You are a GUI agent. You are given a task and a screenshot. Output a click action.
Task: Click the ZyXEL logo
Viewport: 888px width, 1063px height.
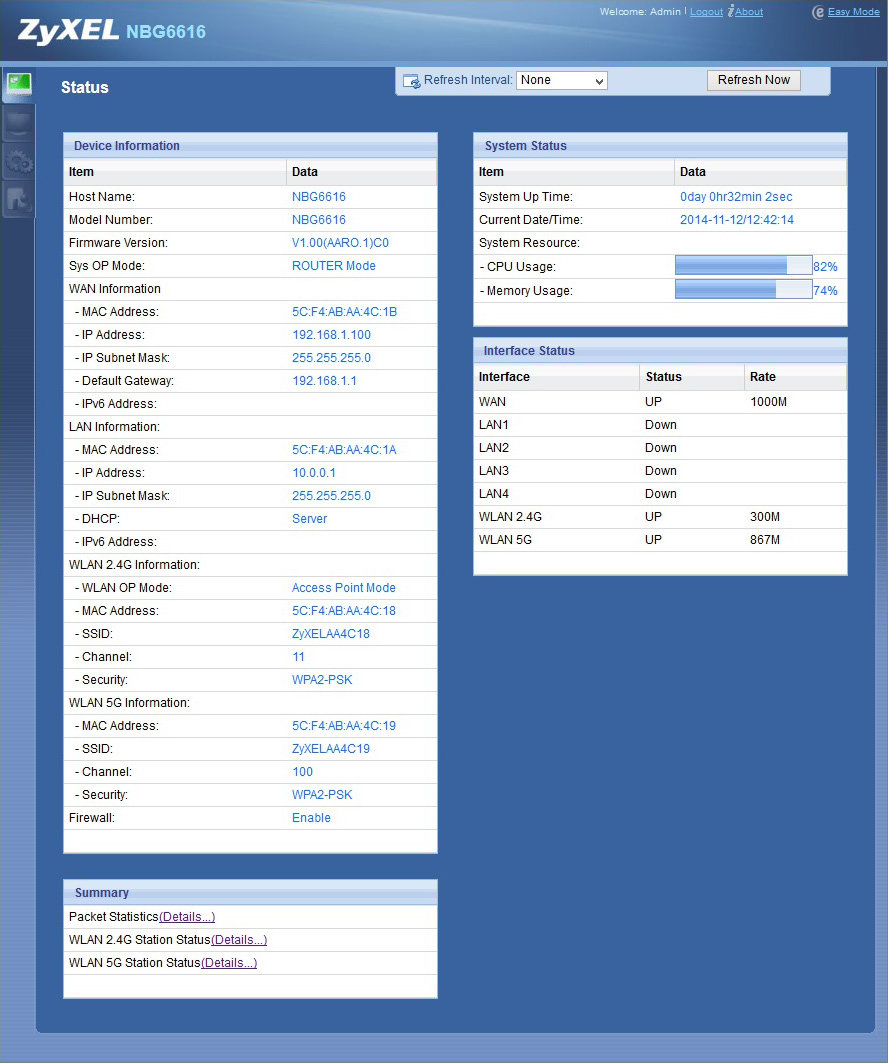(x=68, y=31)
